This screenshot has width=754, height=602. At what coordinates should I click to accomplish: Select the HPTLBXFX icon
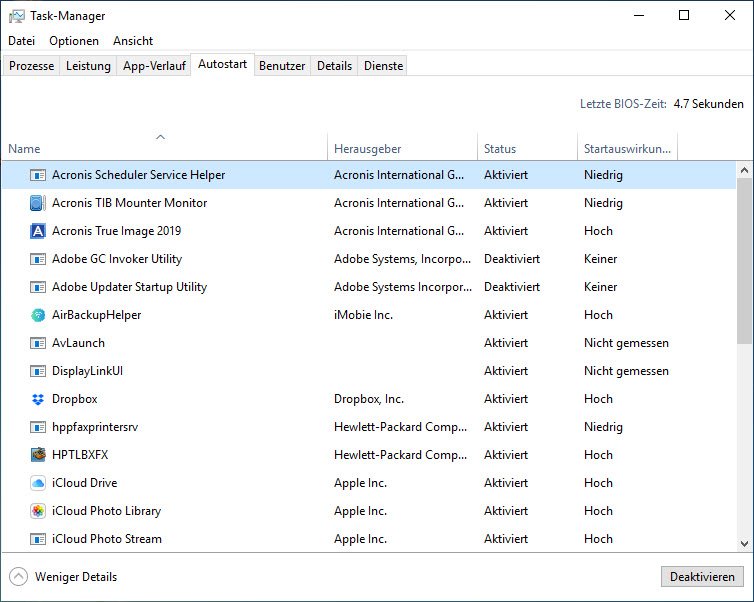click(38, 455)
